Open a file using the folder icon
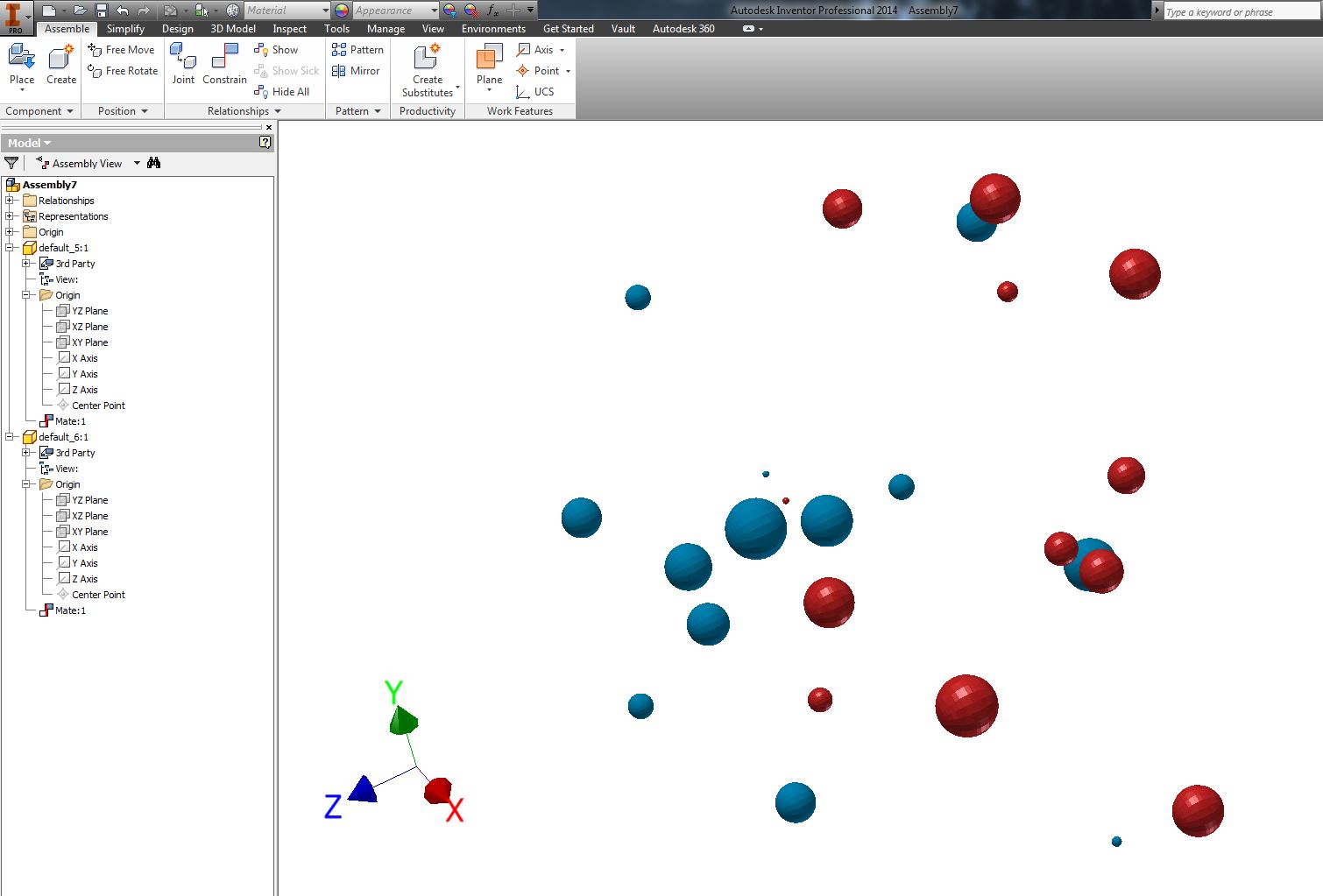This screenshot has height=896, width=1323. (80, 11)
